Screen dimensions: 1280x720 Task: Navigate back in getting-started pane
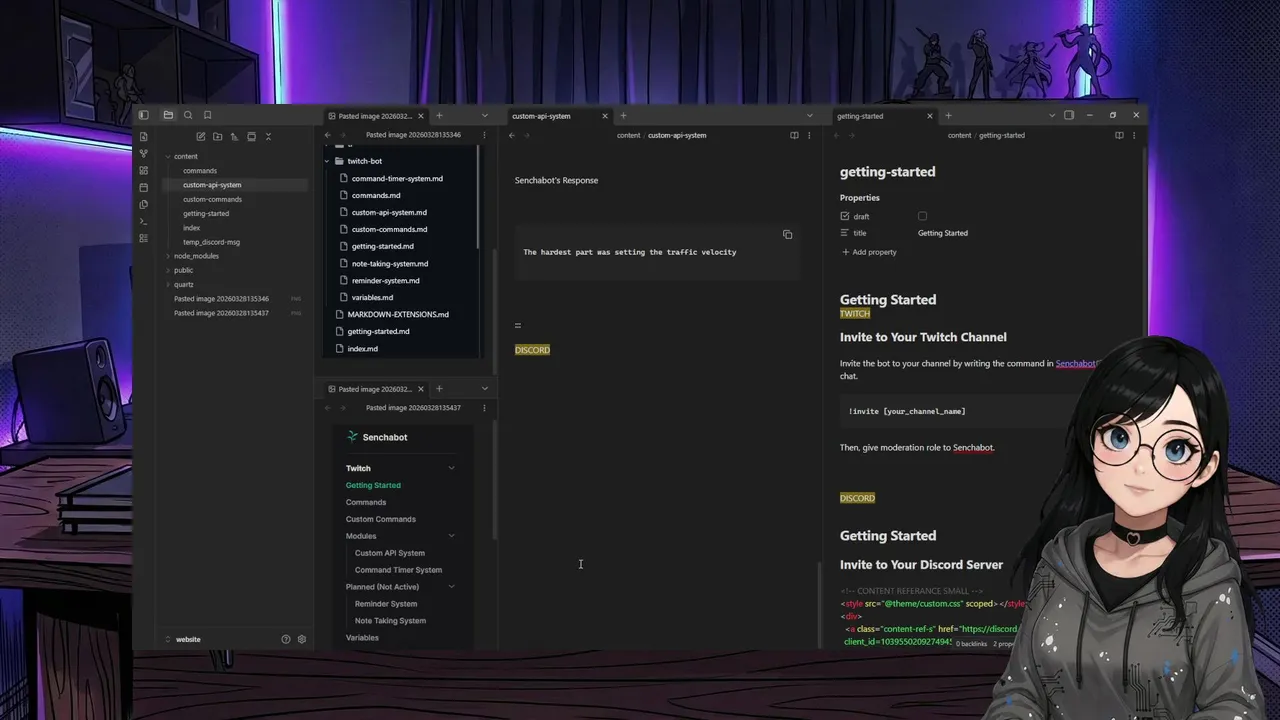(x=839, y=135)
